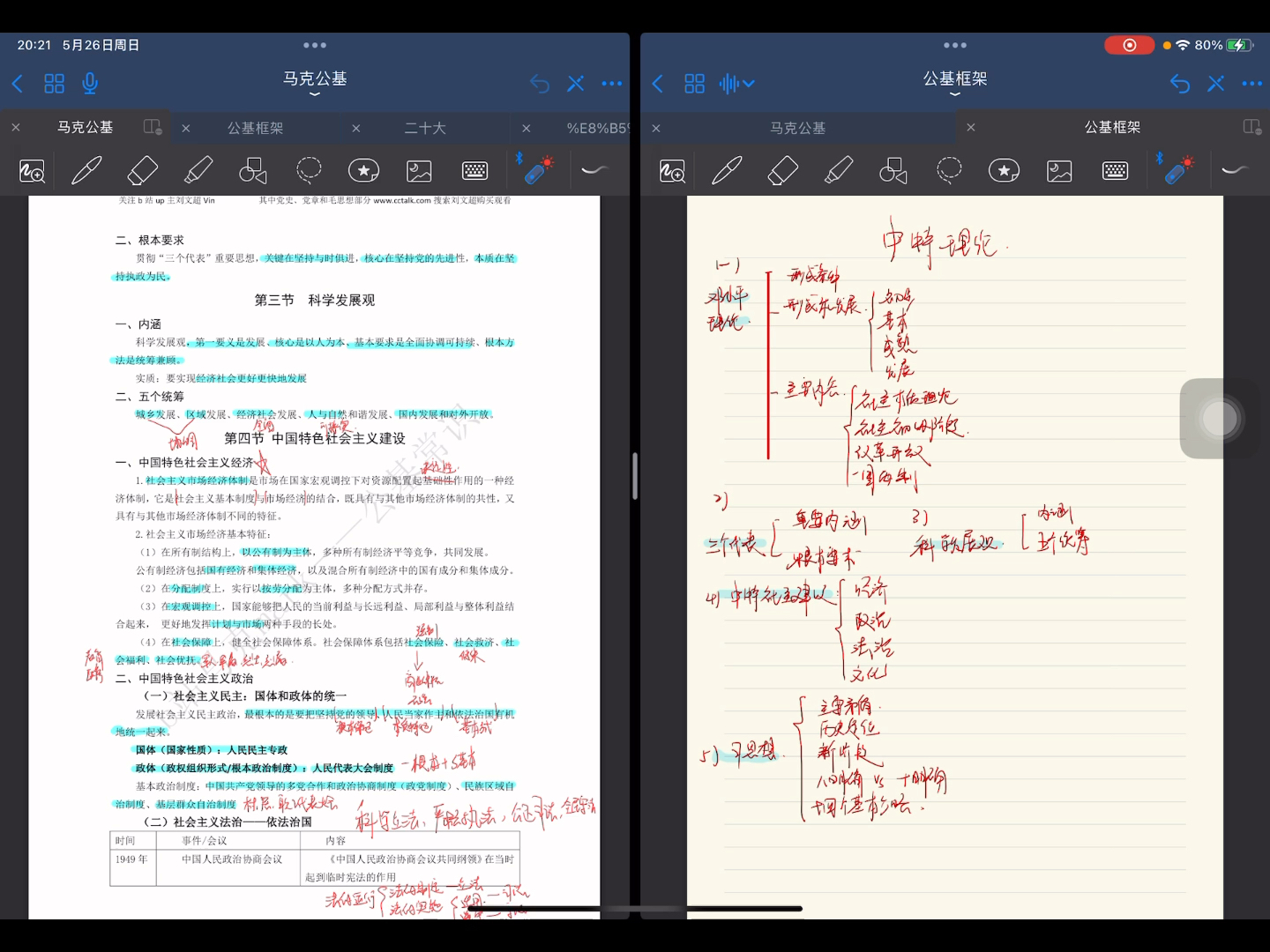Screen dimensions: 1270x952
Task: Insert image tool in left toolbar
Action: (x=419, y=170)
